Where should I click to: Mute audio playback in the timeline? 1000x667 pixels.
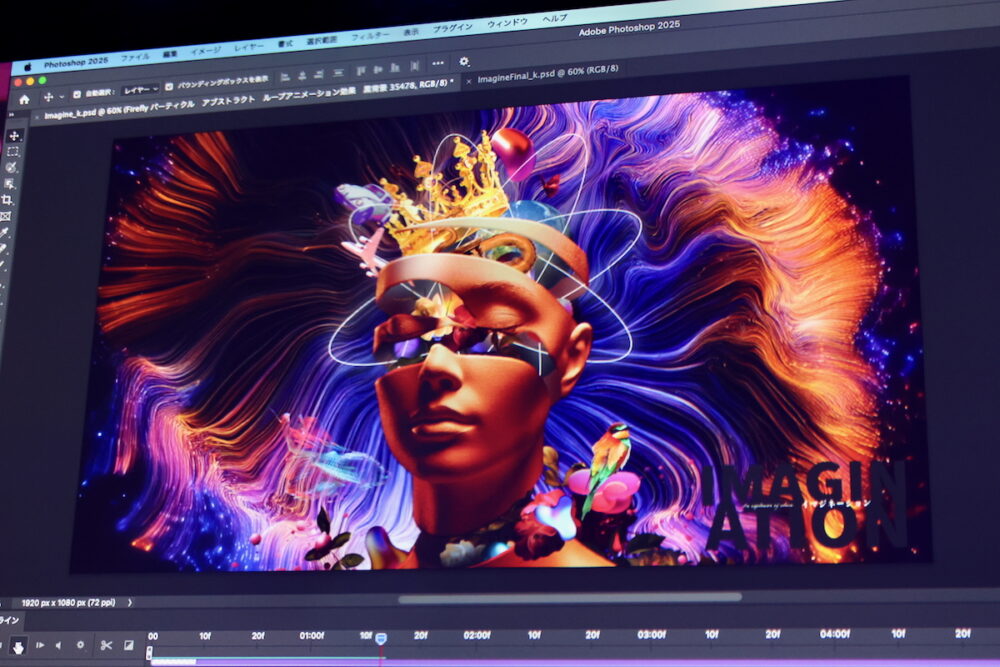58,645
